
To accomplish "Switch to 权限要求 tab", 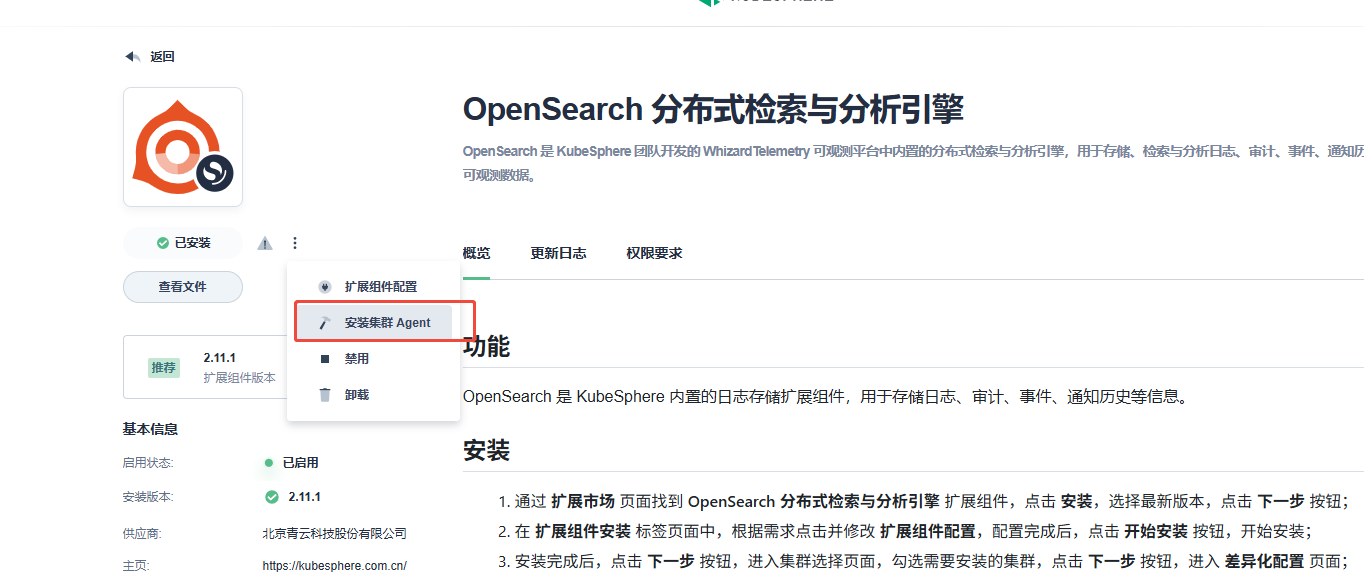I will 654,253.
